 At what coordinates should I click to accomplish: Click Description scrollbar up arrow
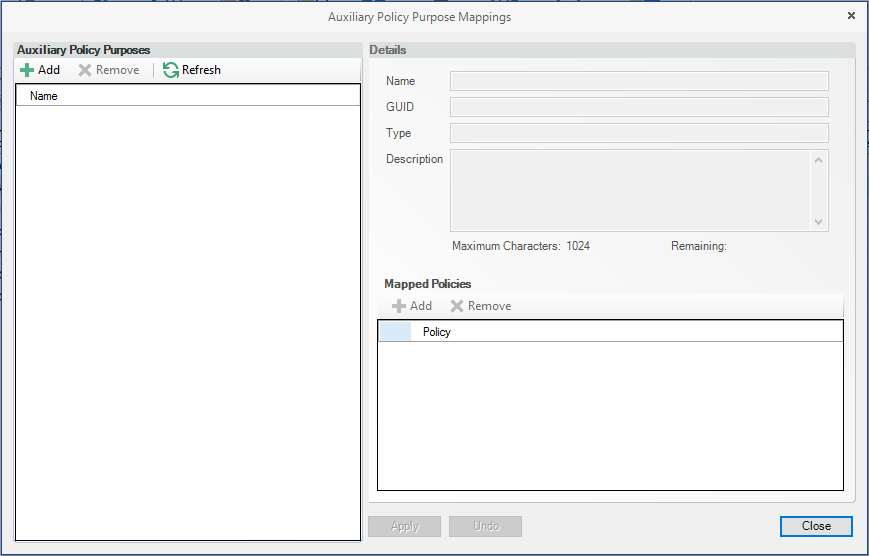pos(819,160)
